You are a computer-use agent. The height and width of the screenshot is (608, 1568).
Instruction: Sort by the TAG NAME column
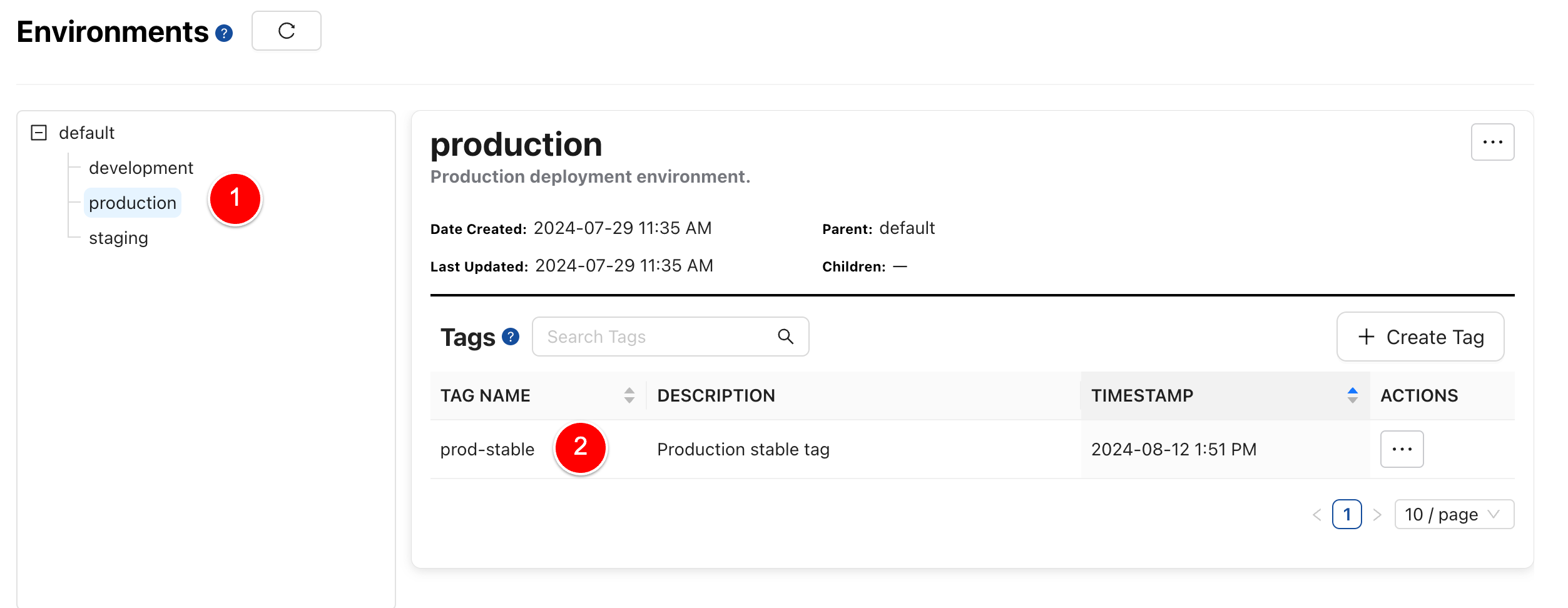[x=538, y=395]
